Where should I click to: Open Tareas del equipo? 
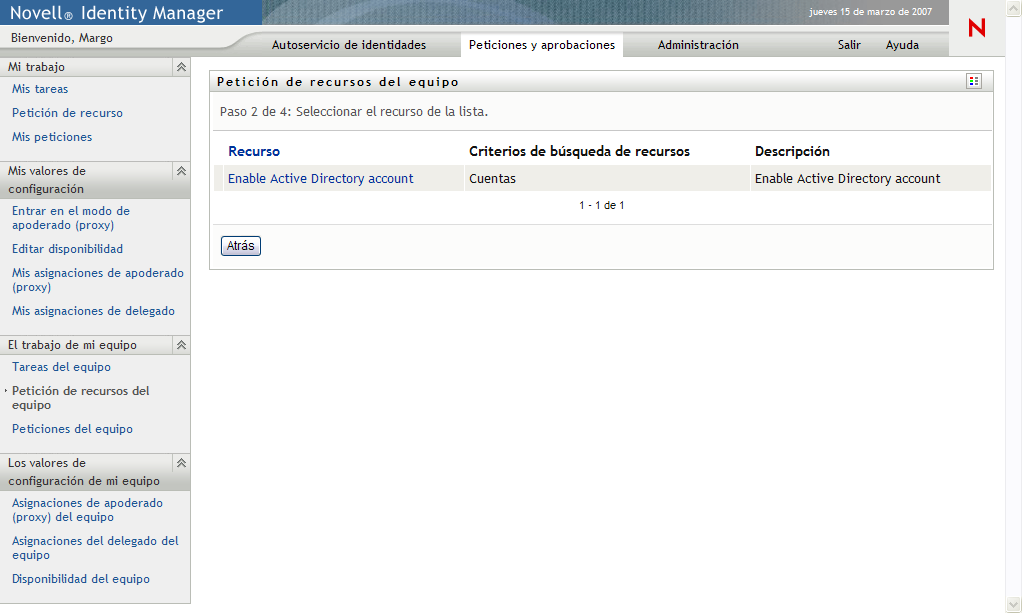tap(61, 367)
